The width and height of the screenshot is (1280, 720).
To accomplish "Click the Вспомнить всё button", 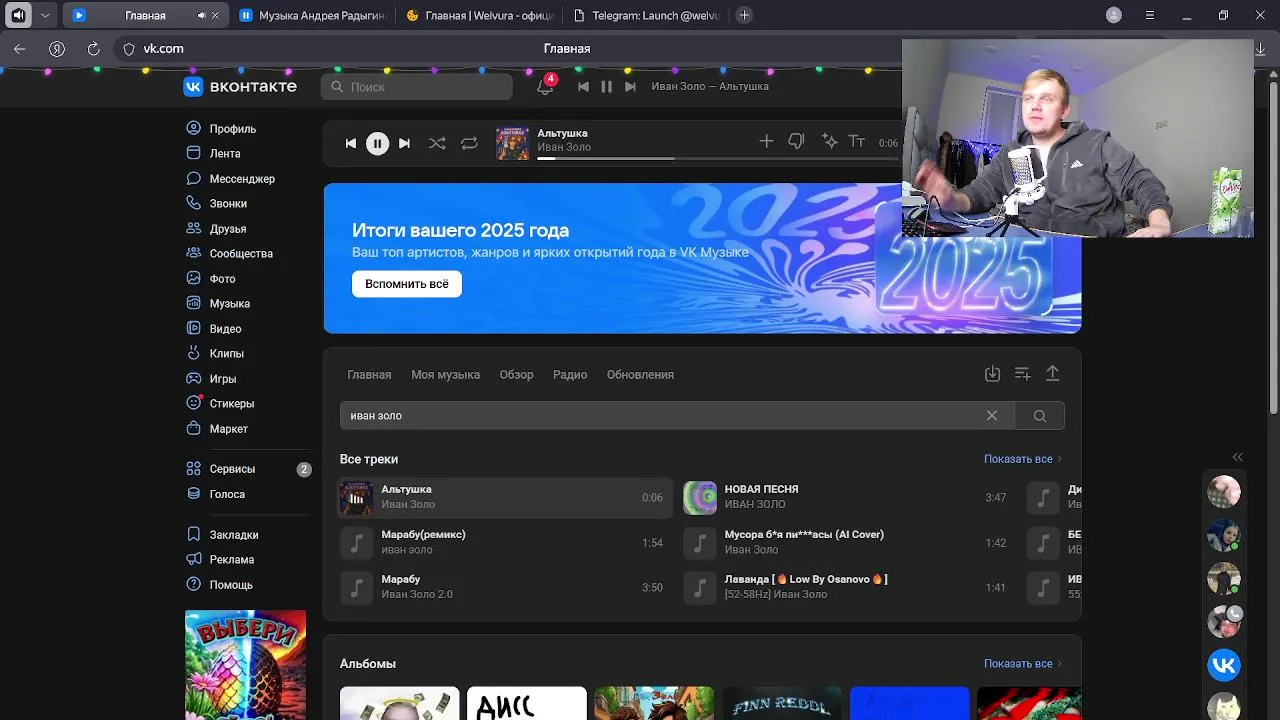I will [x=407, y=284].
